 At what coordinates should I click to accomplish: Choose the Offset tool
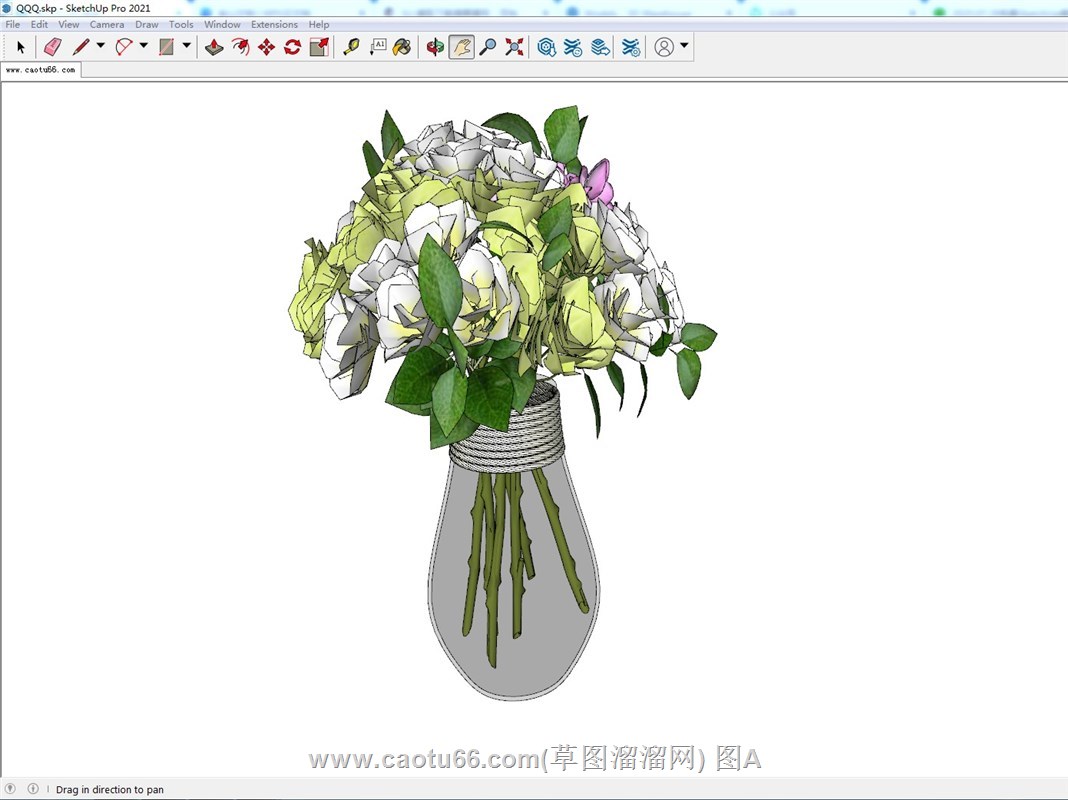pos(240,47)
